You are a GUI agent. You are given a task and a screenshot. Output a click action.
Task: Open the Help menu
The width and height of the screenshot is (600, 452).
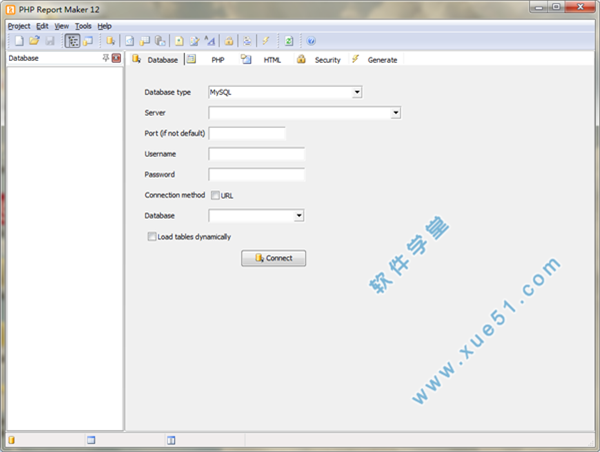point(104,26)
